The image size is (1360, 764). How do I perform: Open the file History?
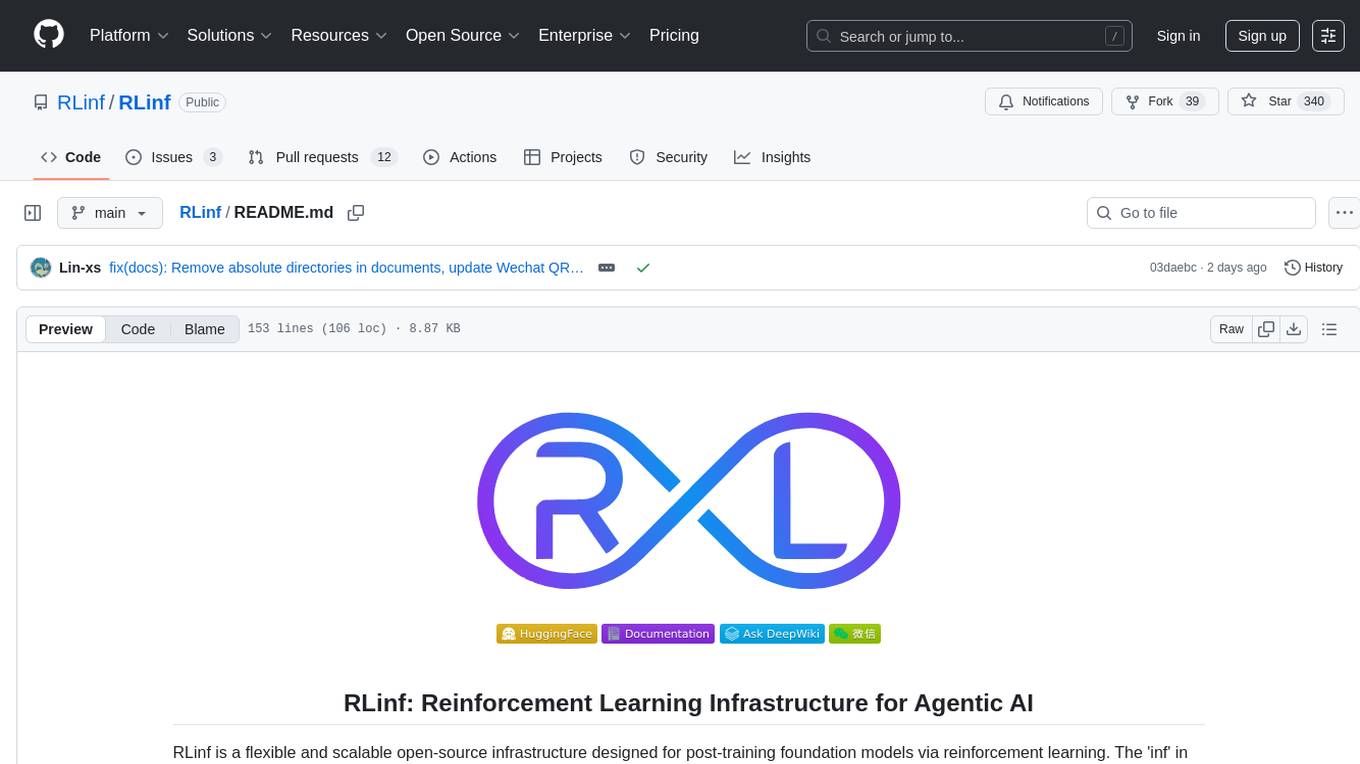[1313, 267]
